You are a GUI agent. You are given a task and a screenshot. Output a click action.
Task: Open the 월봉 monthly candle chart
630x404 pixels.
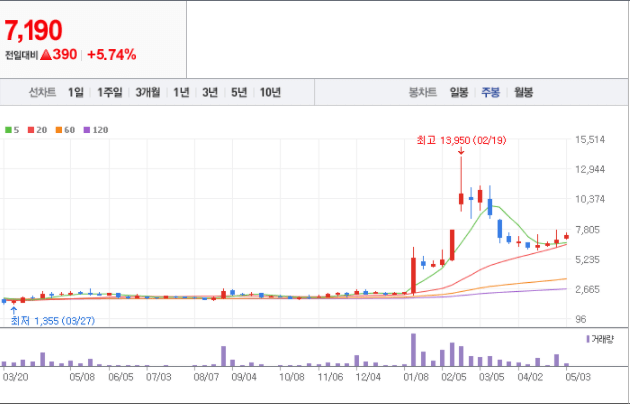click(x=524, y=92)
